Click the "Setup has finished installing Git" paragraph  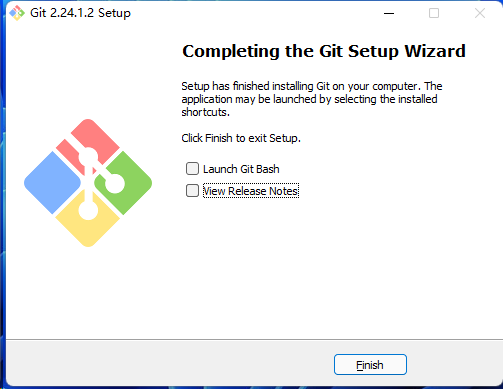click(x=312, y=99)
